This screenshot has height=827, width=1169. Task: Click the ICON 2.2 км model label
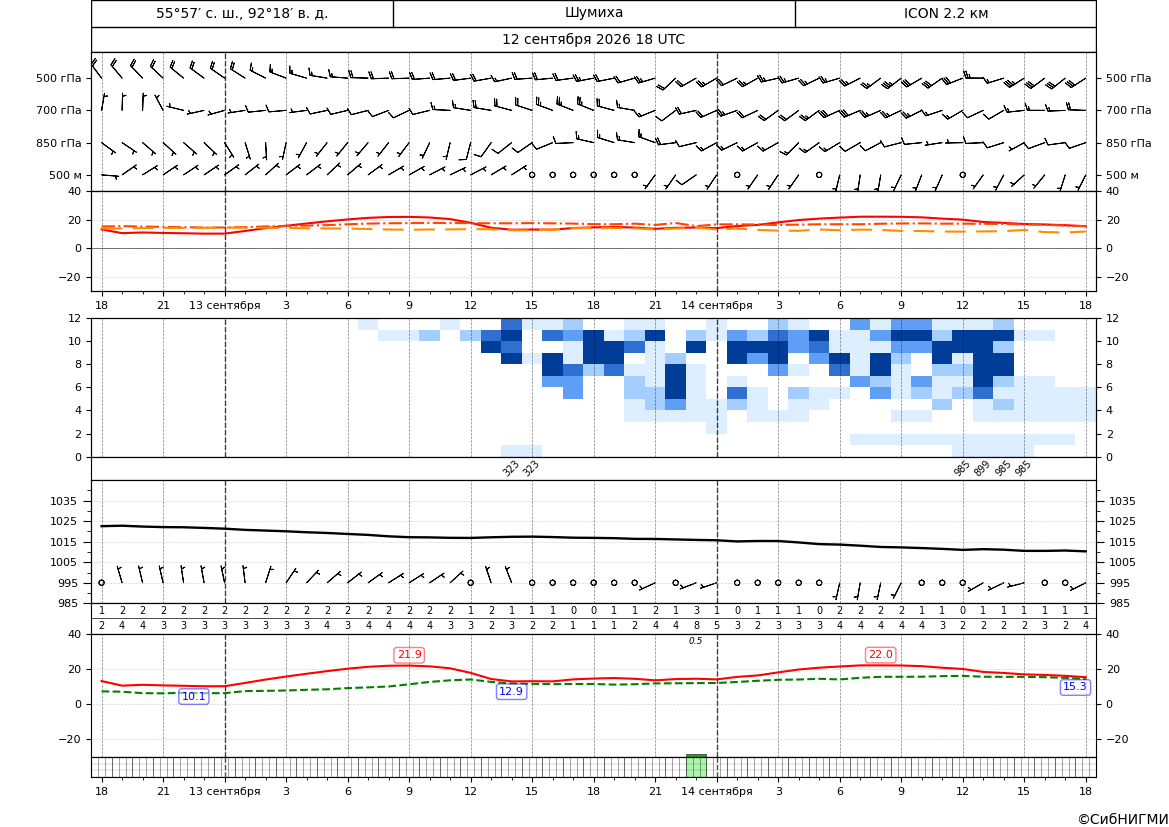click(945, 13)
